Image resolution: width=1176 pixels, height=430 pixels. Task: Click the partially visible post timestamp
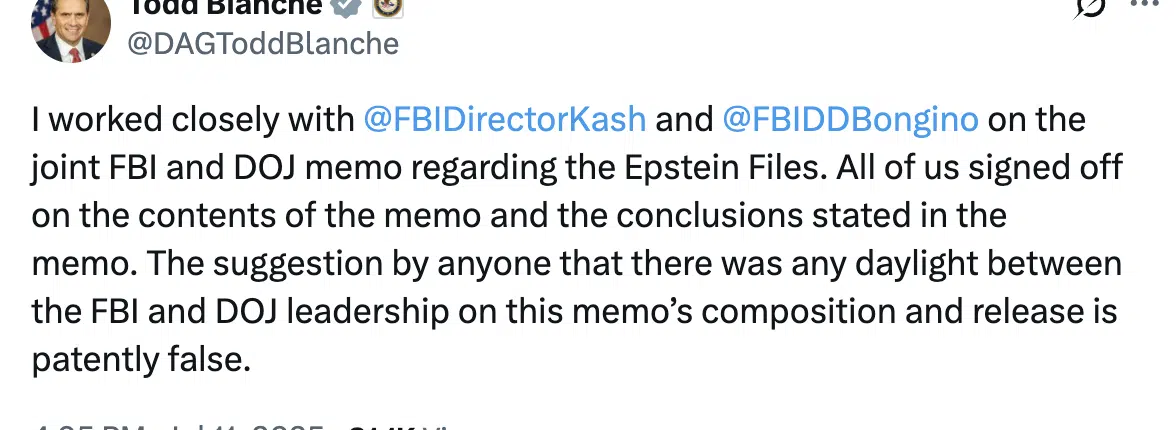pos(178,426)
